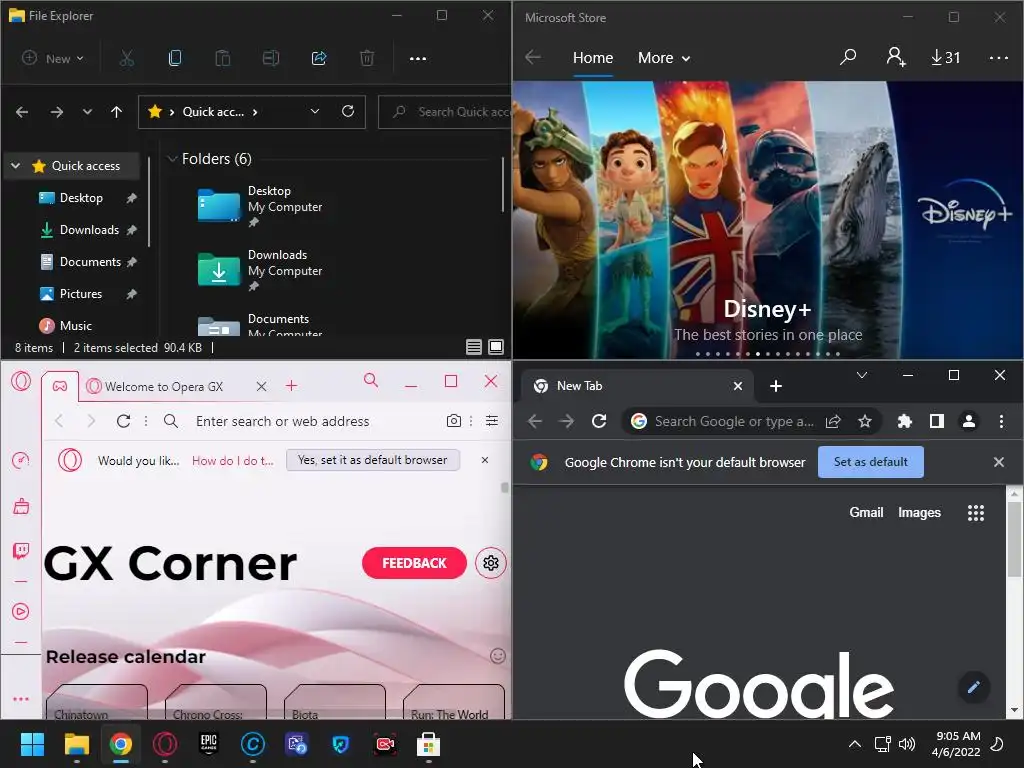Open the Microsoft Store ellipsis menu
The image size is (1024, 768).
pos(999,57)
